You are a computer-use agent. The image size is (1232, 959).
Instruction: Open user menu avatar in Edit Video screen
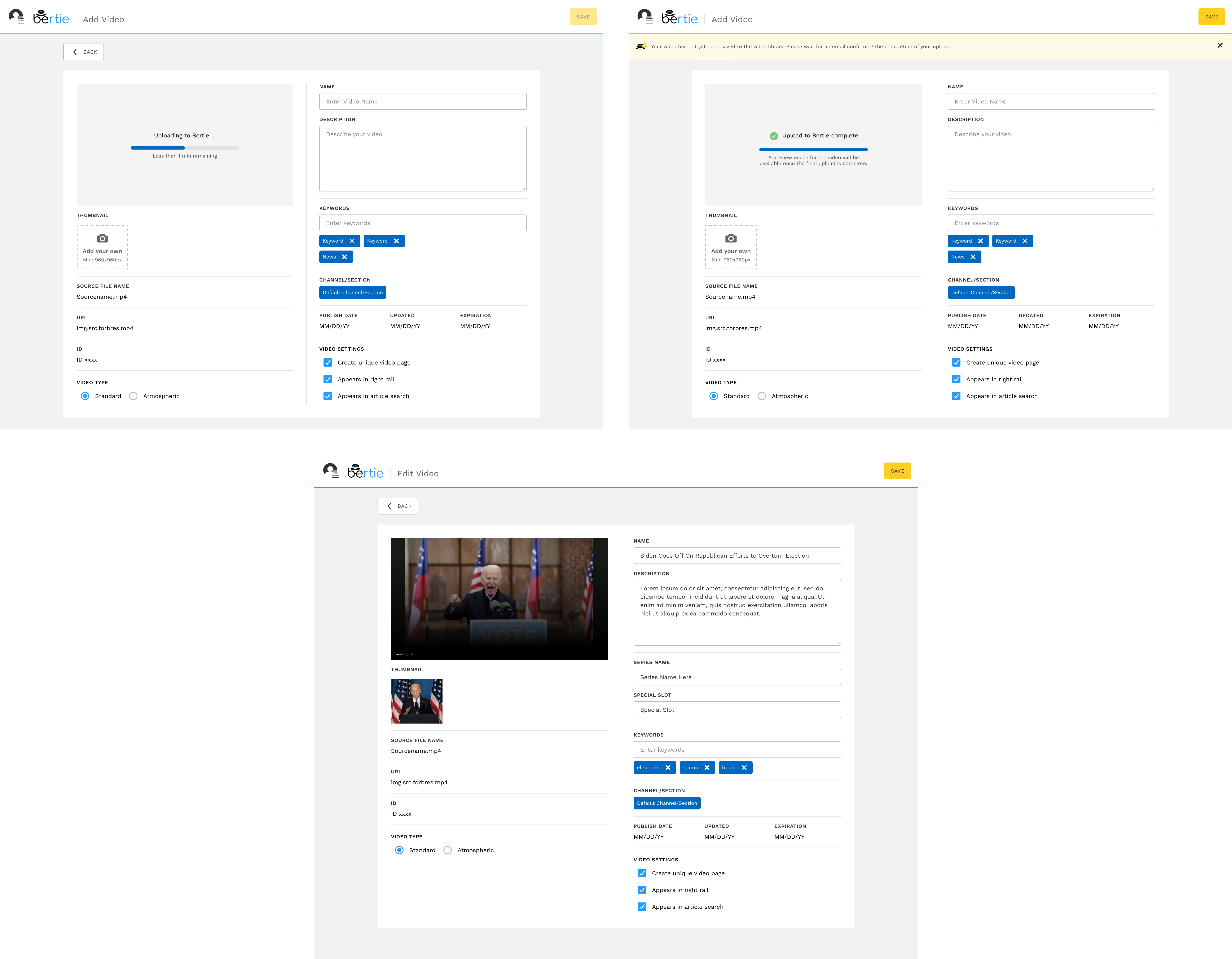coord(331,470)
